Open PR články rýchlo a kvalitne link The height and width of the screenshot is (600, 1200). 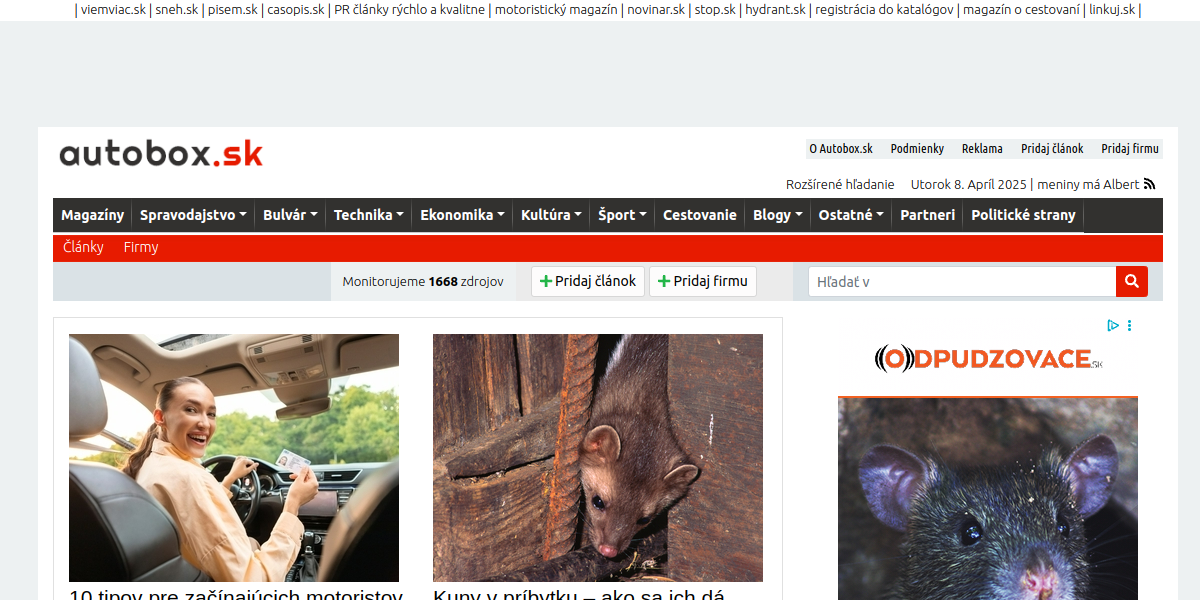point(410,10)
